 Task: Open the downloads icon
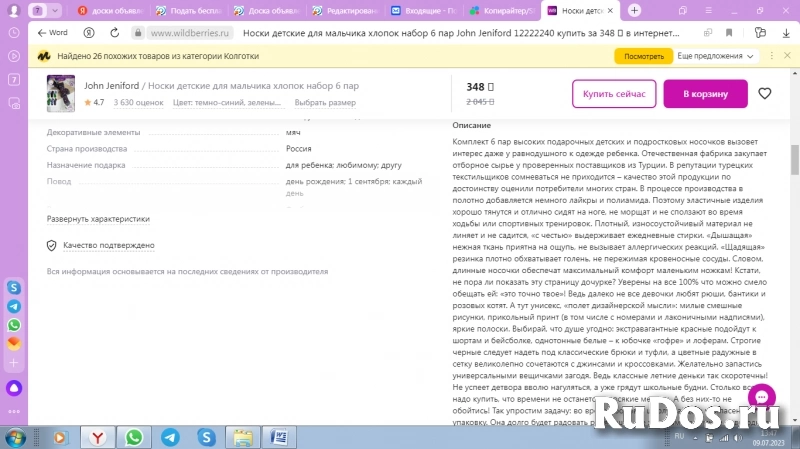pyautogui.click(x=786, y=33)
